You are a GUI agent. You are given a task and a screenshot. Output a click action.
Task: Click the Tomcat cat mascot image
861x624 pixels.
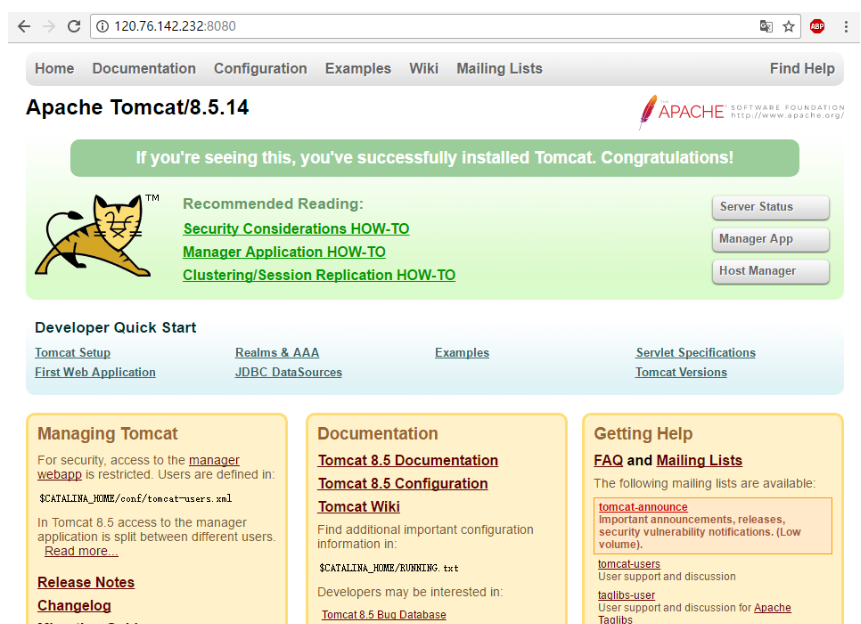click(x=97, y=235)
